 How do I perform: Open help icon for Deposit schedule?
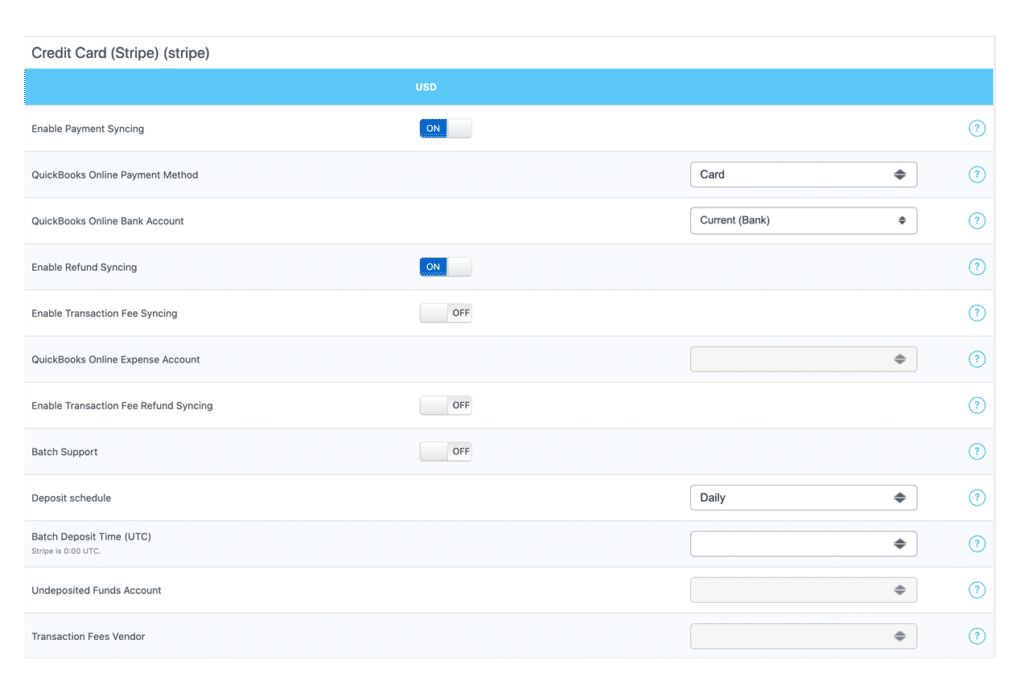976,498
